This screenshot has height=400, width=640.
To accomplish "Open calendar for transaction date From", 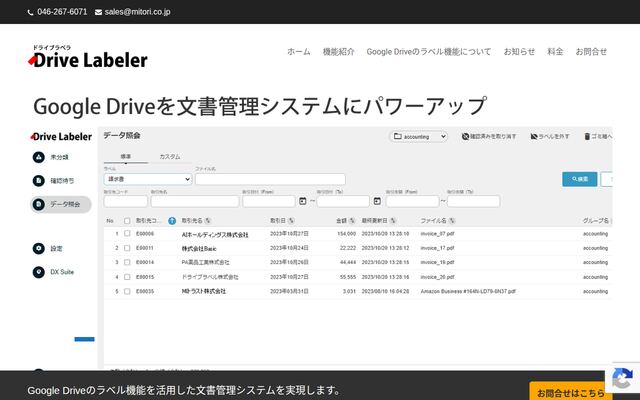I will pyautogui.click(x=302, y=201).
